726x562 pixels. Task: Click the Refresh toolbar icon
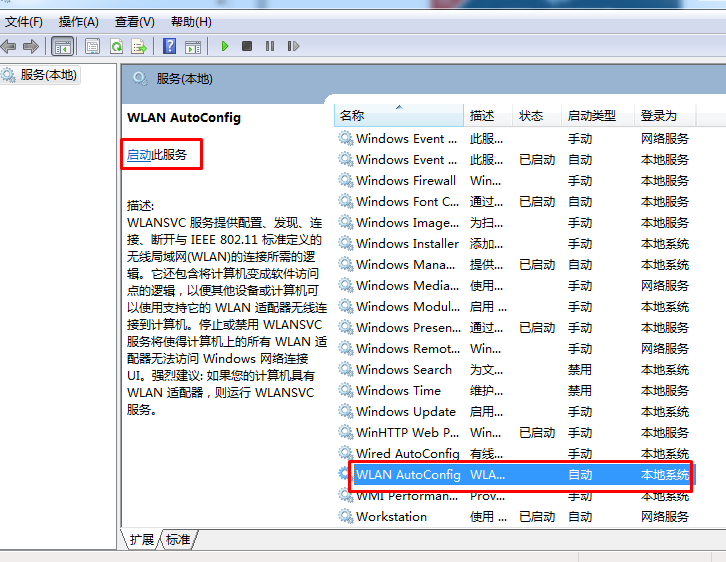tap(116, 46)
